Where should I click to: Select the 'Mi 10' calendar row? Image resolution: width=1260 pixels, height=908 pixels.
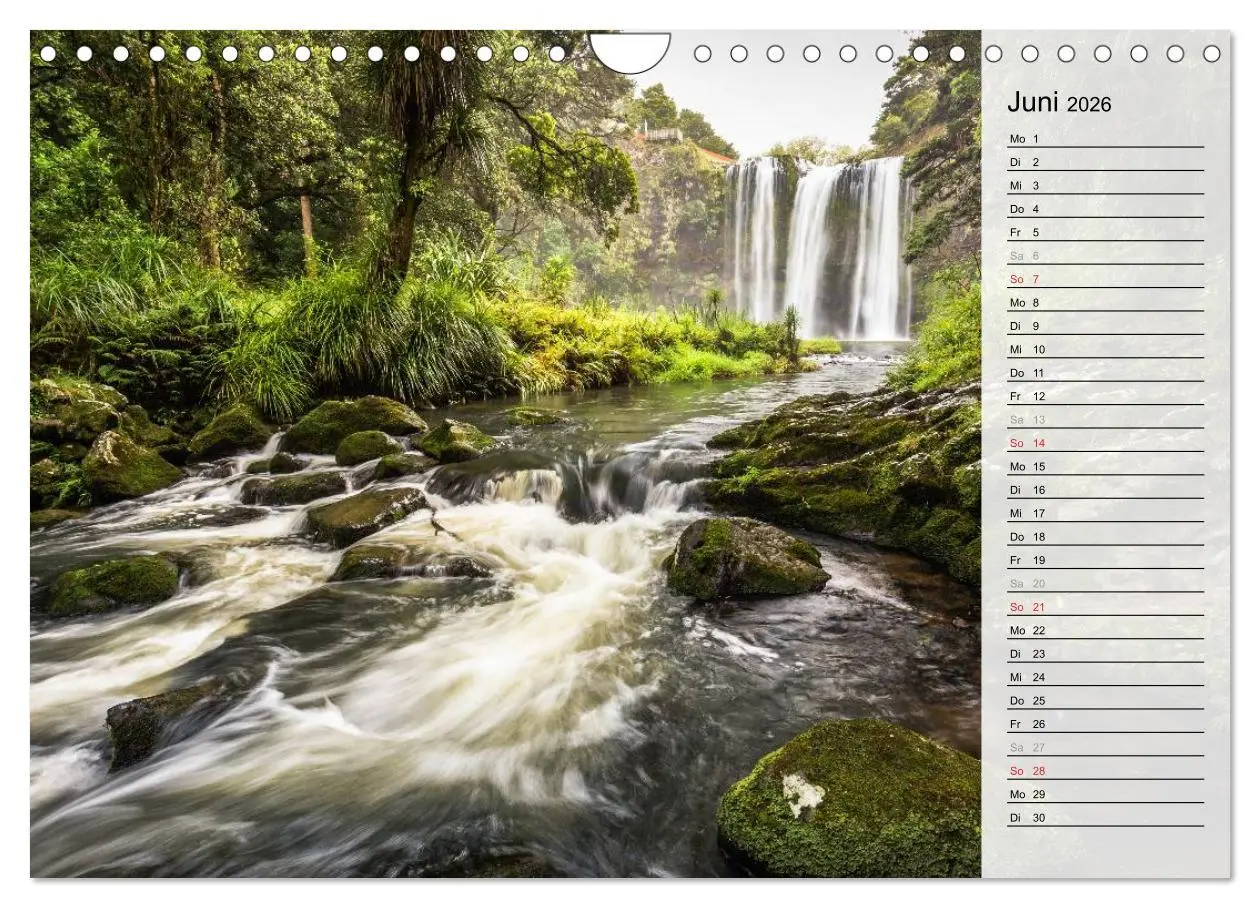[1105, 349]
